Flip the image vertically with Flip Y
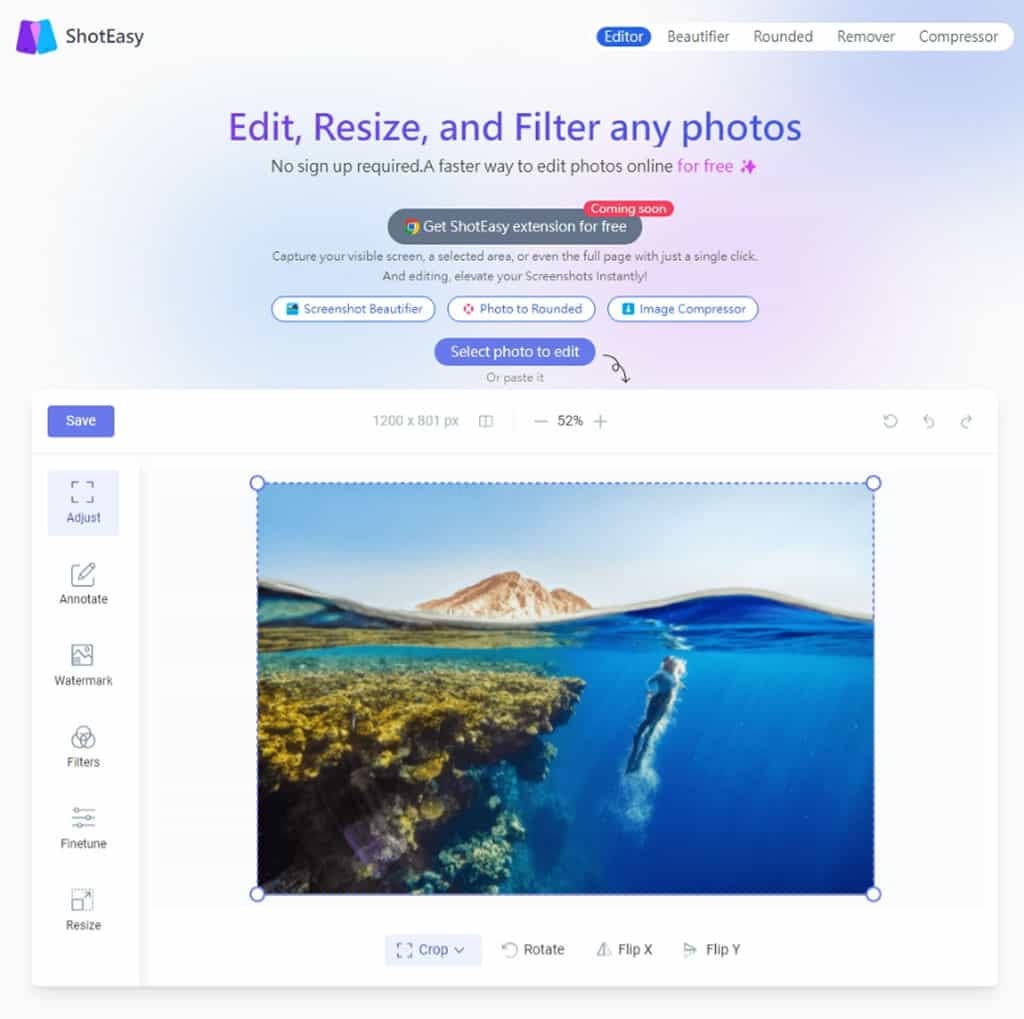1024x1019 pixels. (x=711, y=949)
